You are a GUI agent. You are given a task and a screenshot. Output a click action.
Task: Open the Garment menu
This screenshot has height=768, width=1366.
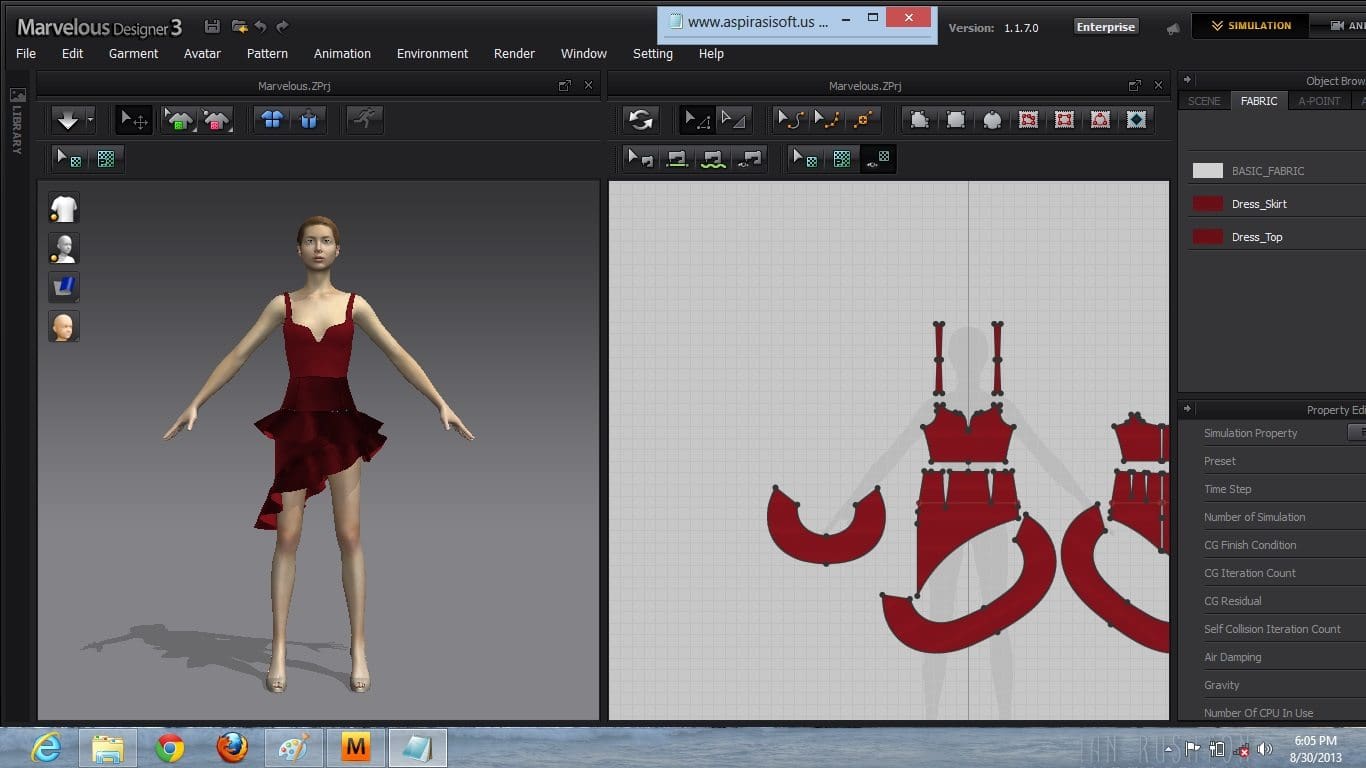click(x=134, y=54)
